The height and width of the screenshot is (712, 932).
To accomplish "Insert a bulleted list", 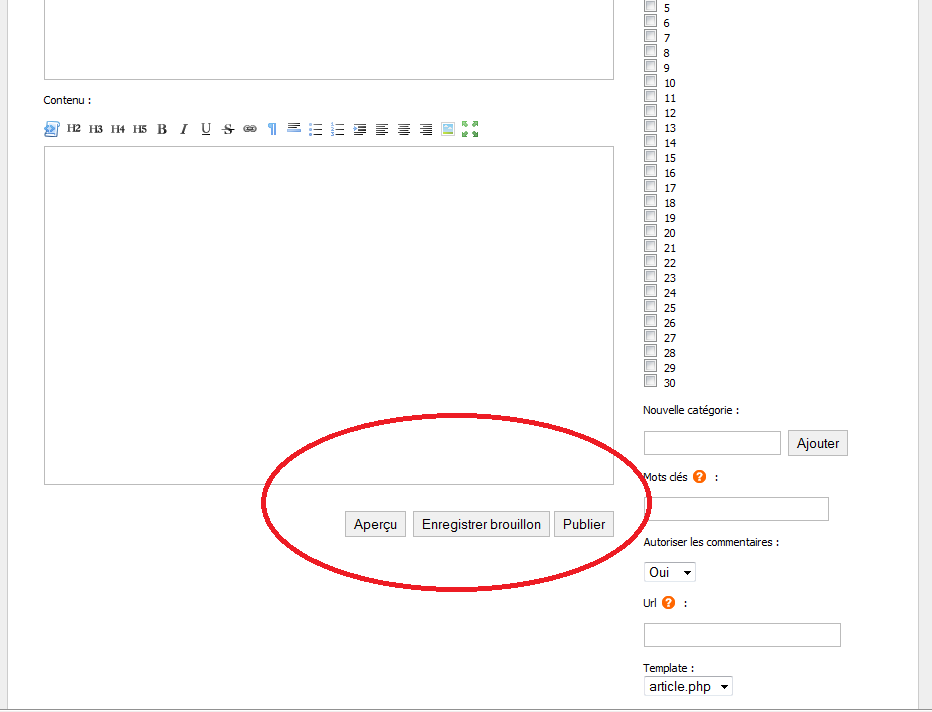I will pos(316,129).
